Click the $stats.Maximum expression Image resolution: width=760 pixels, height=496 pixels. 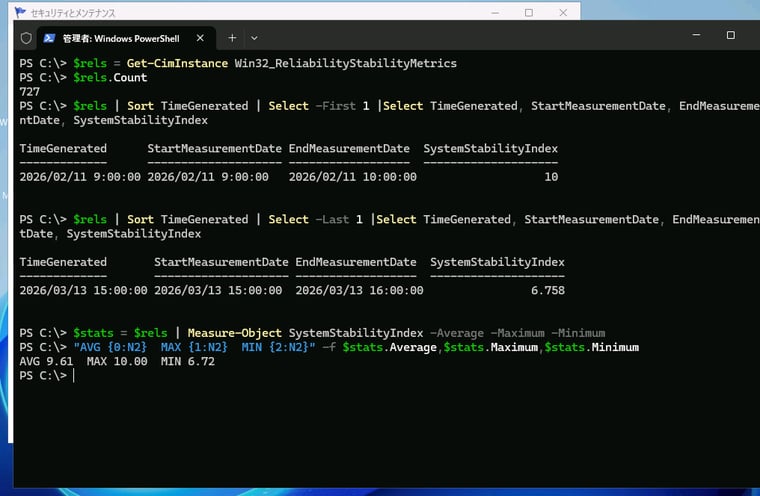(491, 348)
